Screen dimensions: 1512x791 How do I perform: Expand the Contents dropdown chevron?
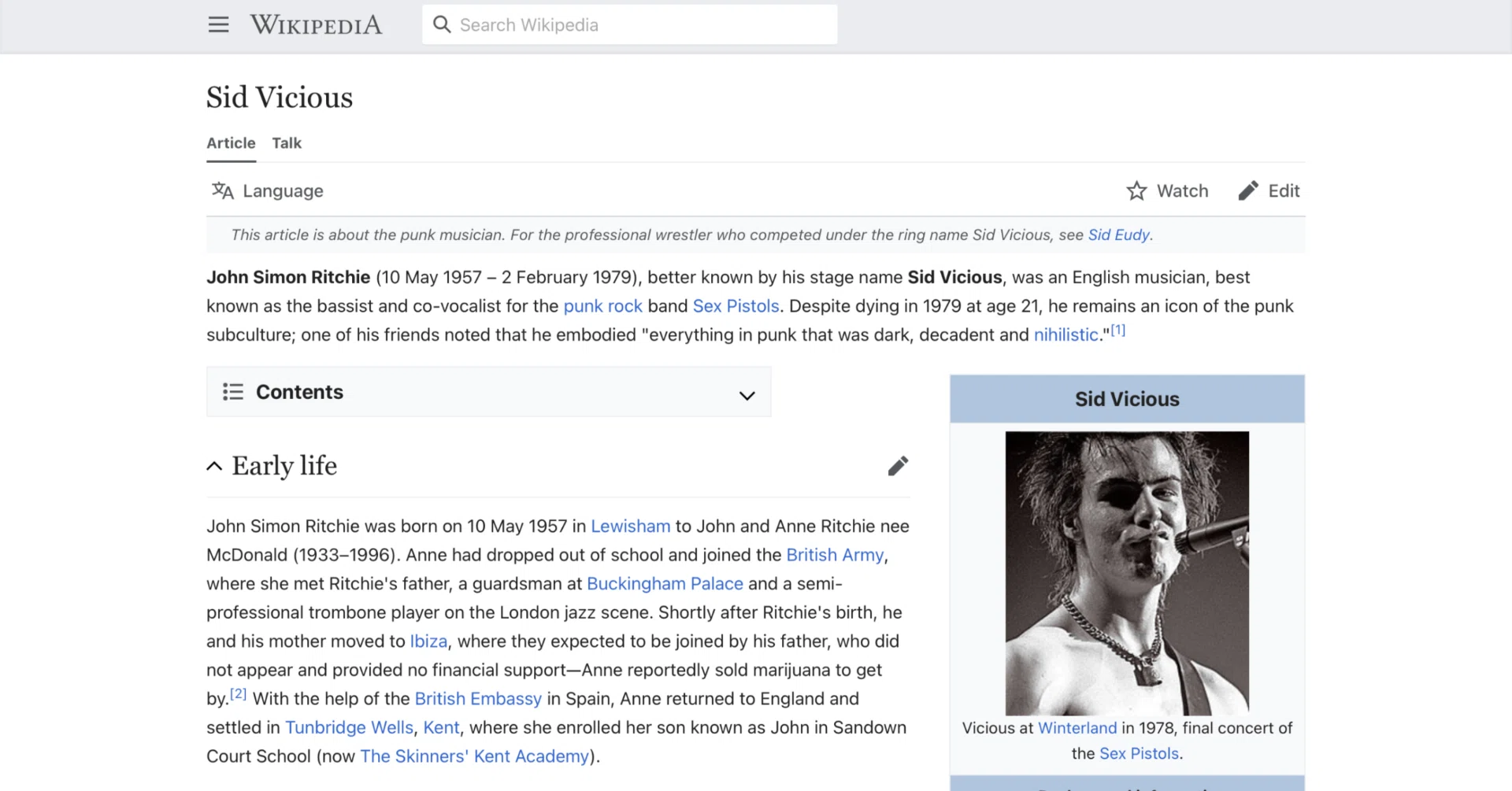[x=747, y=395]
